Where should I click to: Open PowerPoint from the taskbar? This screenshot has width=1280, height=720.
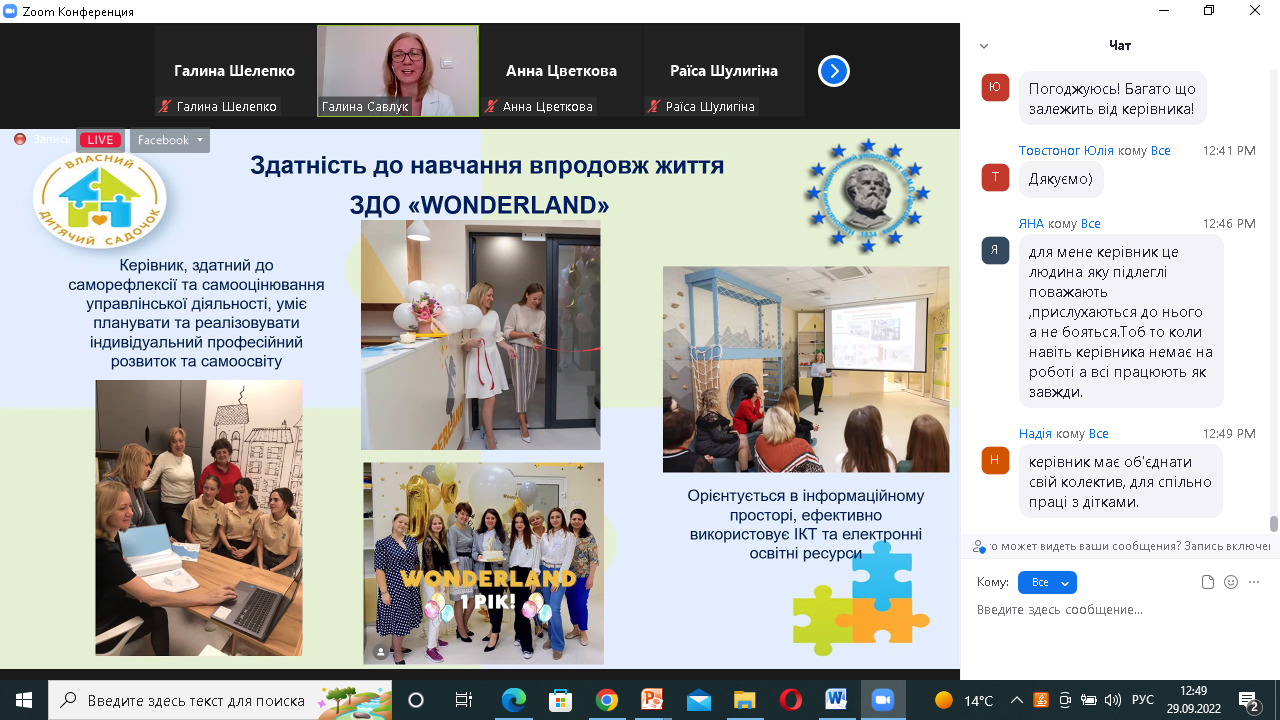(652, 700)
